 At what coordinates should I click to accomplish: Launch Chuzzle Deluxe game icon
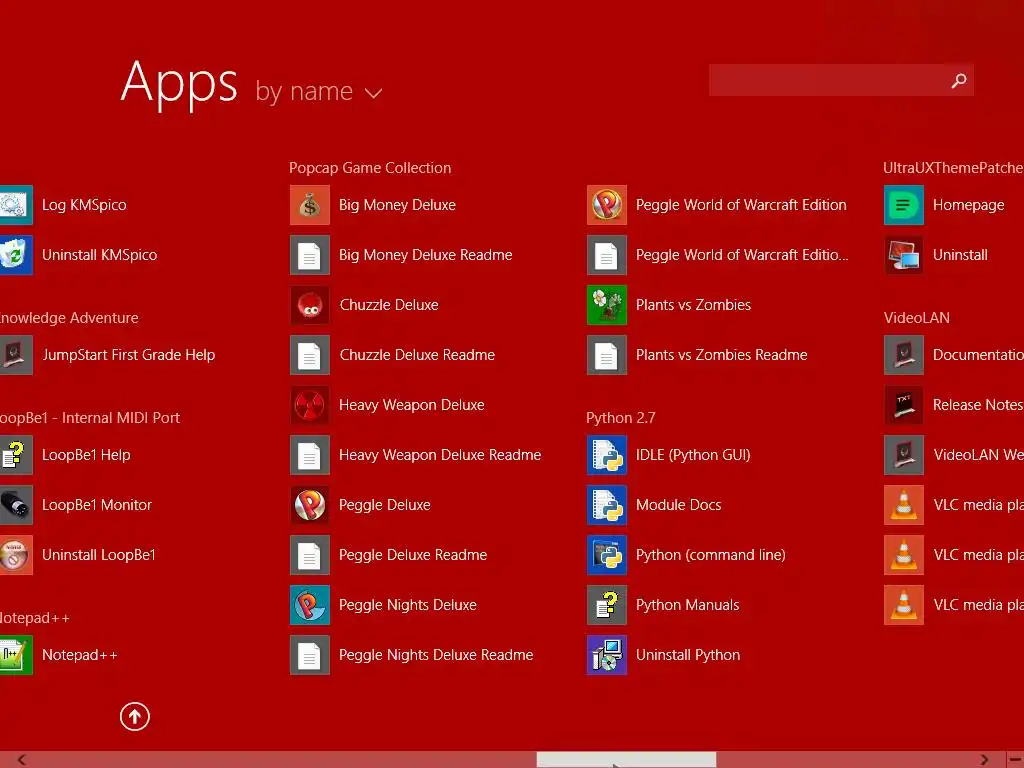coord(310,305)
